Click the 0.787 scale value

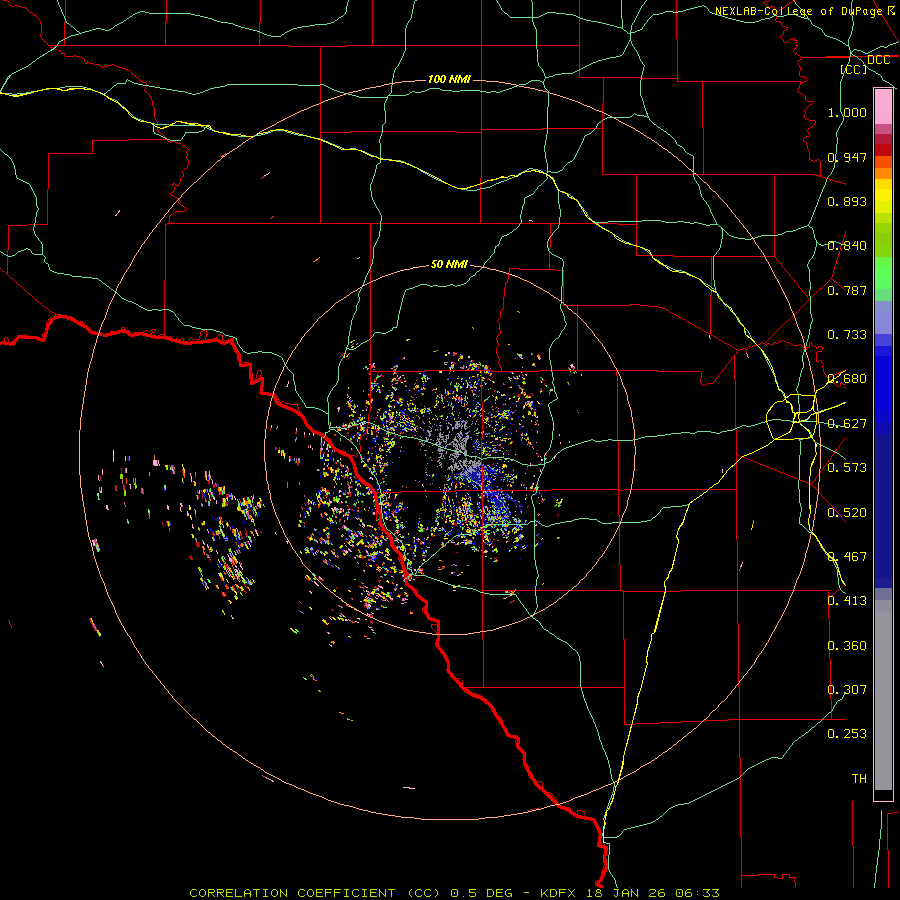click(x=847, y=290)
